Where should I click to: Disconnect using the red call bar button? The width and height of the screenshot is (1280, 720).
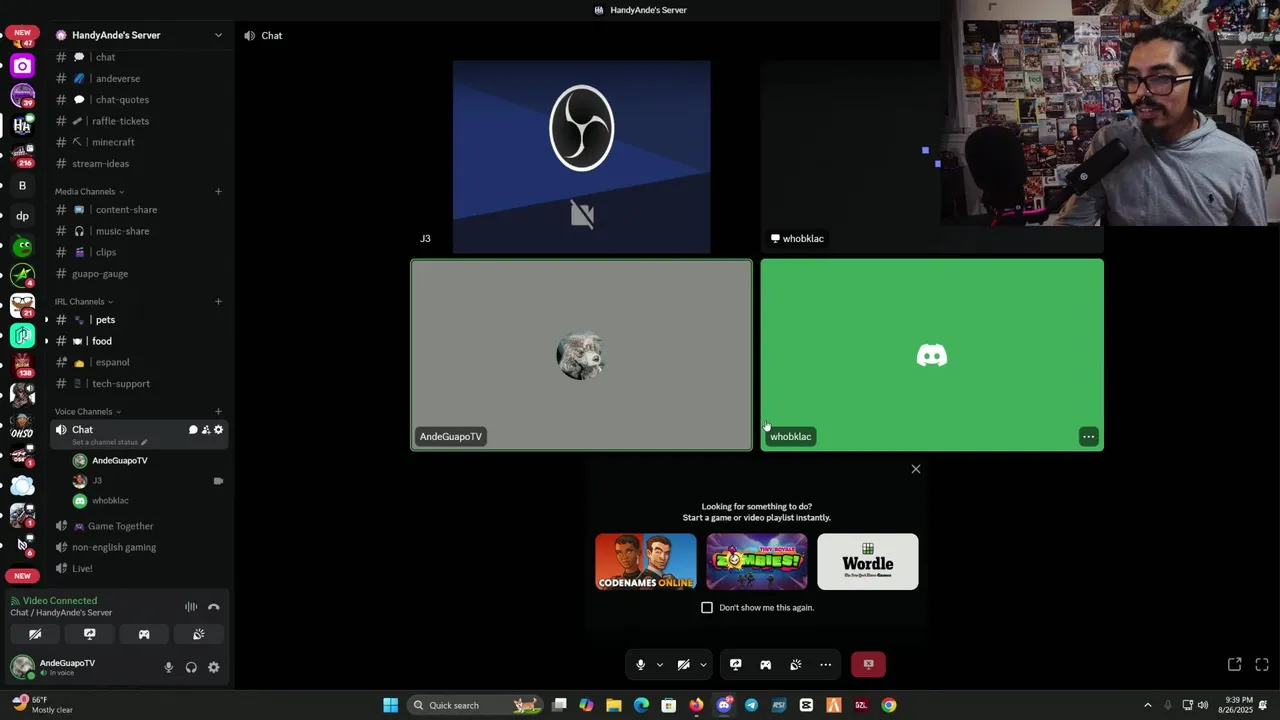868,665
